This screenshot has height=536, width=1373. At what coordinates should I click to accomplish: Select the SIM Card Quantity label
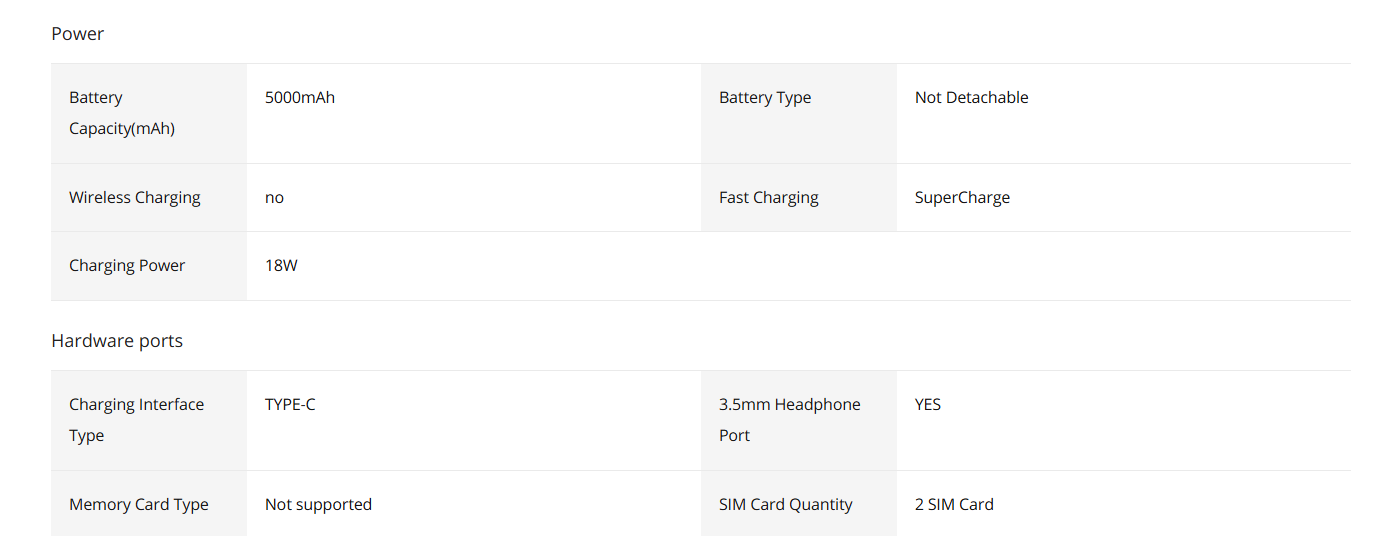pos(786,505)
